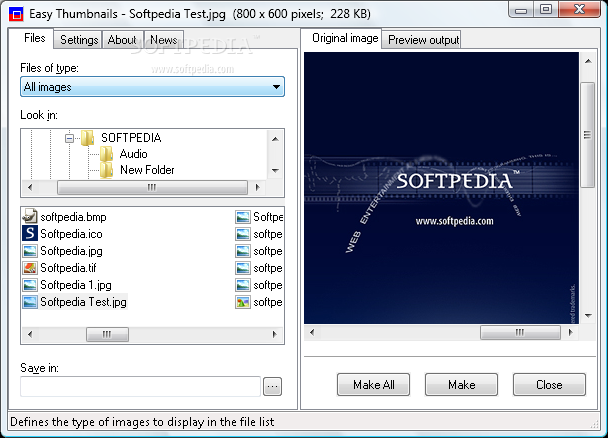The height and width of the screenshot is (438, 608).
Task: Click the Softpedia.ico file icon
Action: coord(30,233)
